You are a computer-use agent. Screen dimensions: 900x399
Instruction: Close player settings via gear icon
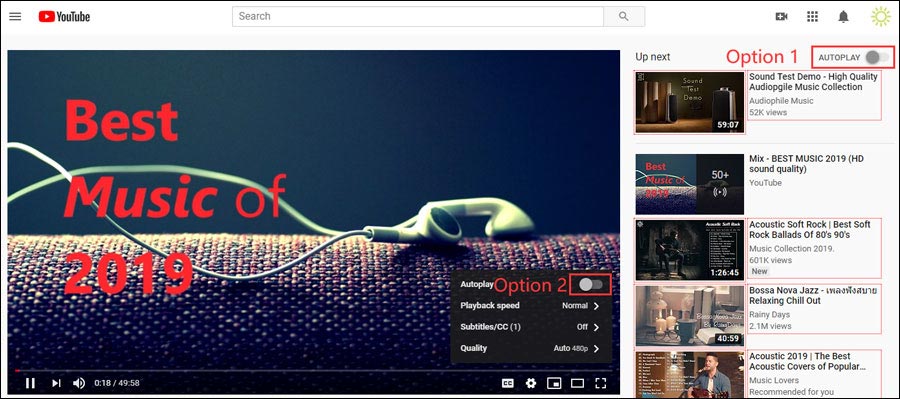(531, 383)
